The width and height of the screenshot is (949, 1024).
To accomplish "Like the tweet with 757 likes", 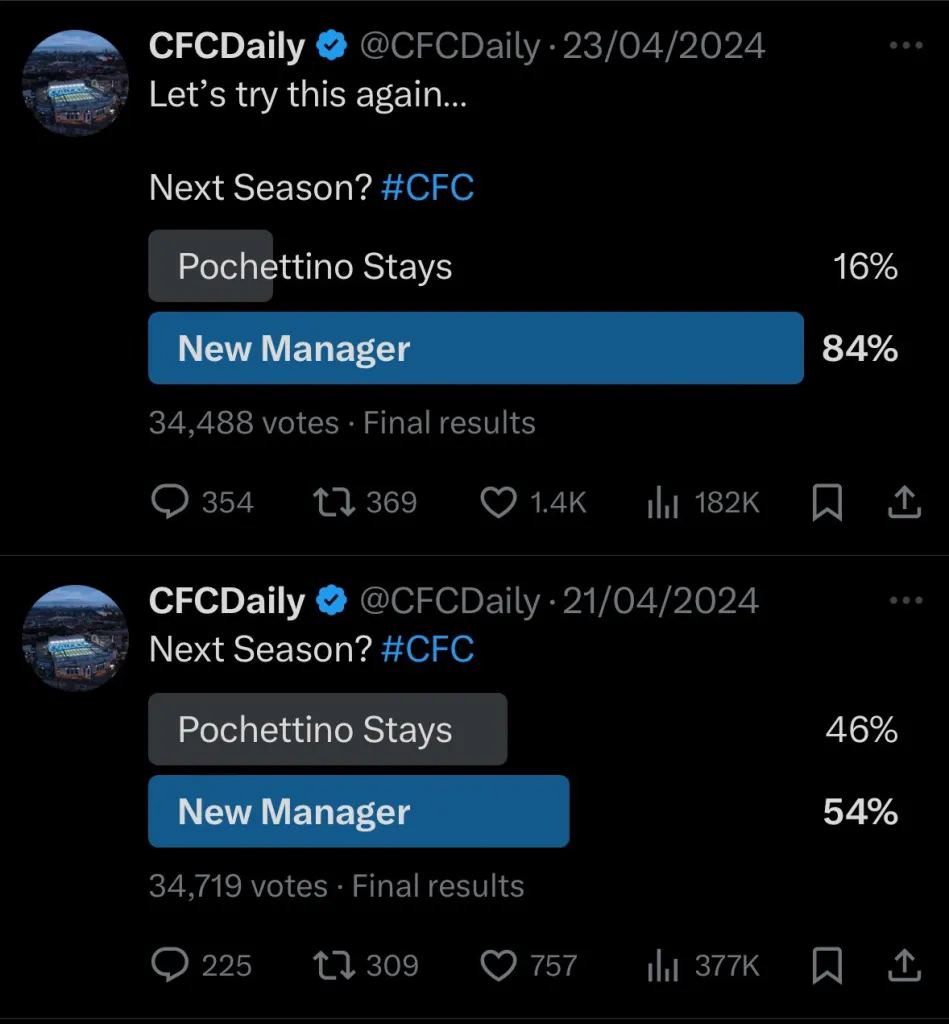I will (x=498, y=965).
